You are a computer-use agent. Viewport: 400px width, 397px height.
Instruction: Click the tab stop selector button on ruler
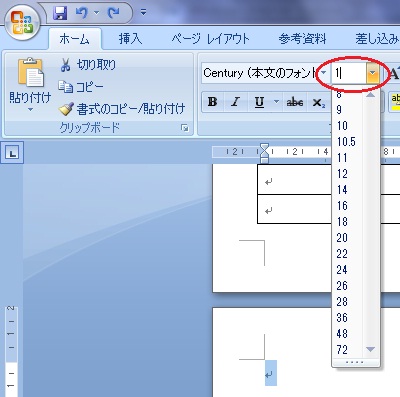click(x=12, y=153)
